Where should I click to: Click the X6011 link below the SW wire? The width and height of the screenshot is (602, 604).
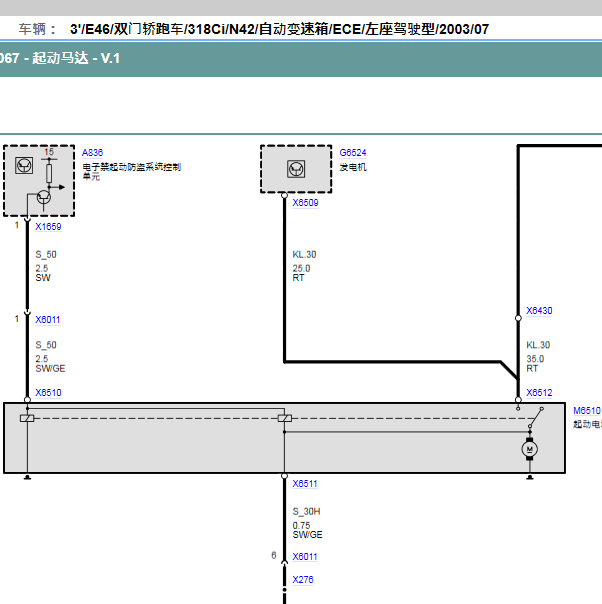tap(48, 320)
